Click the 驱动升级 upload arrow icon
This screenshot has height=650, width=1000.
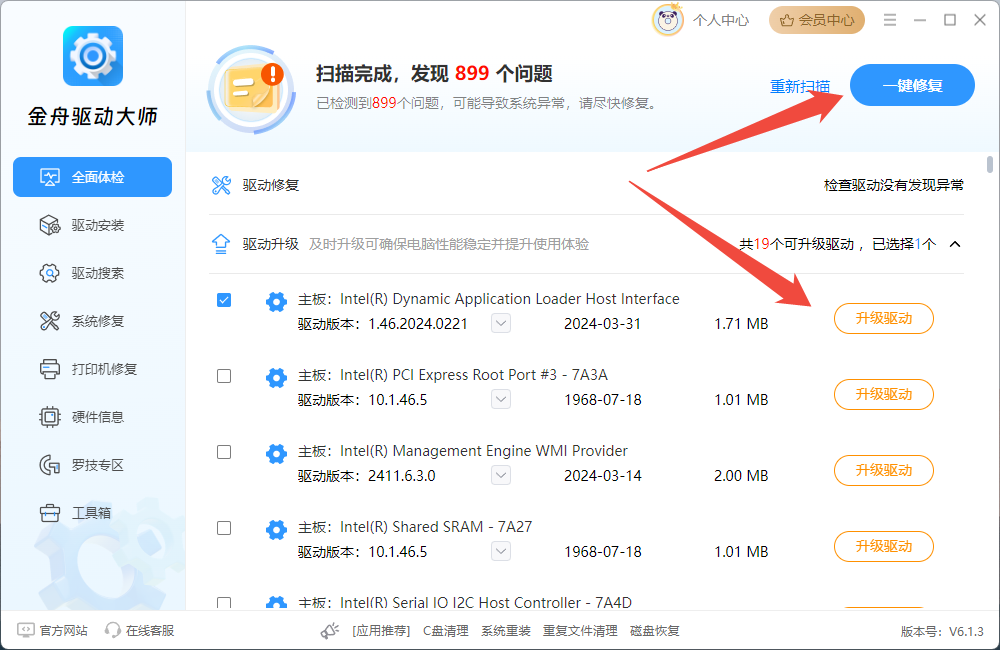point(221,244)
